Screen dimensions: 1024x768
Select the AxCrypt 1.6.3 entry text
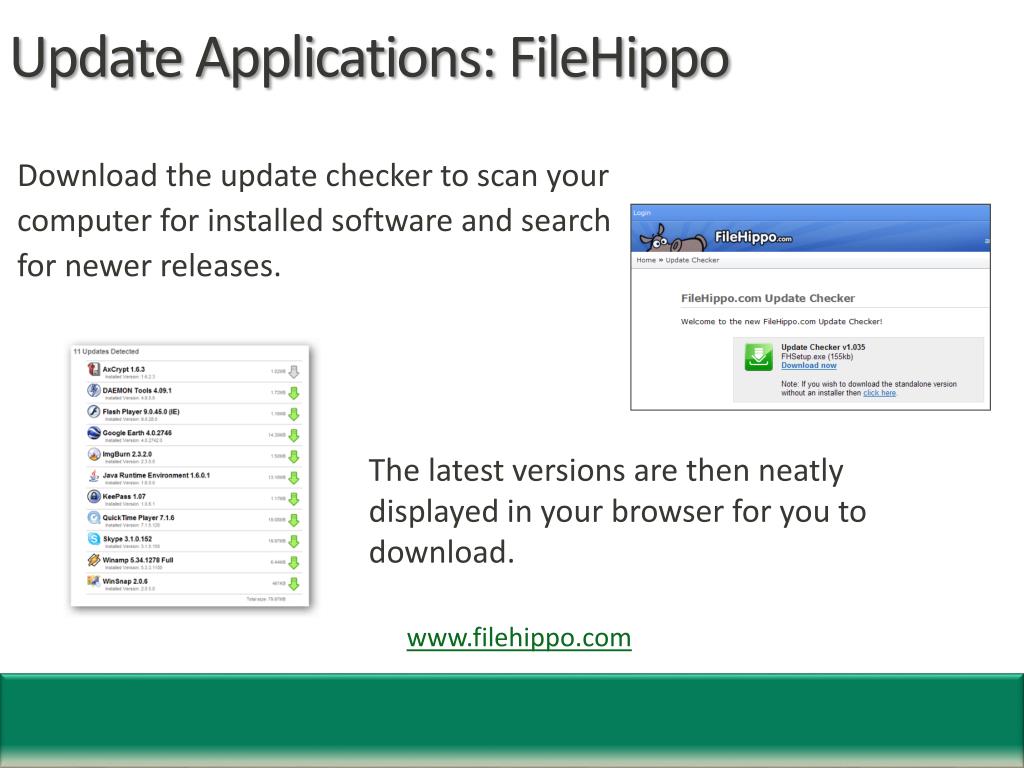123,369
